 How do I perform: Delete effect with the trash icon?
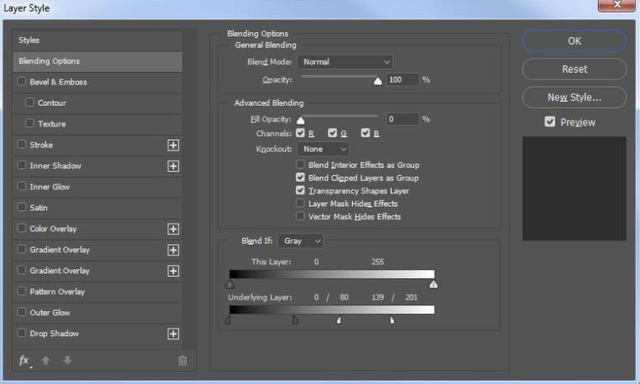(x=182, y=360)
